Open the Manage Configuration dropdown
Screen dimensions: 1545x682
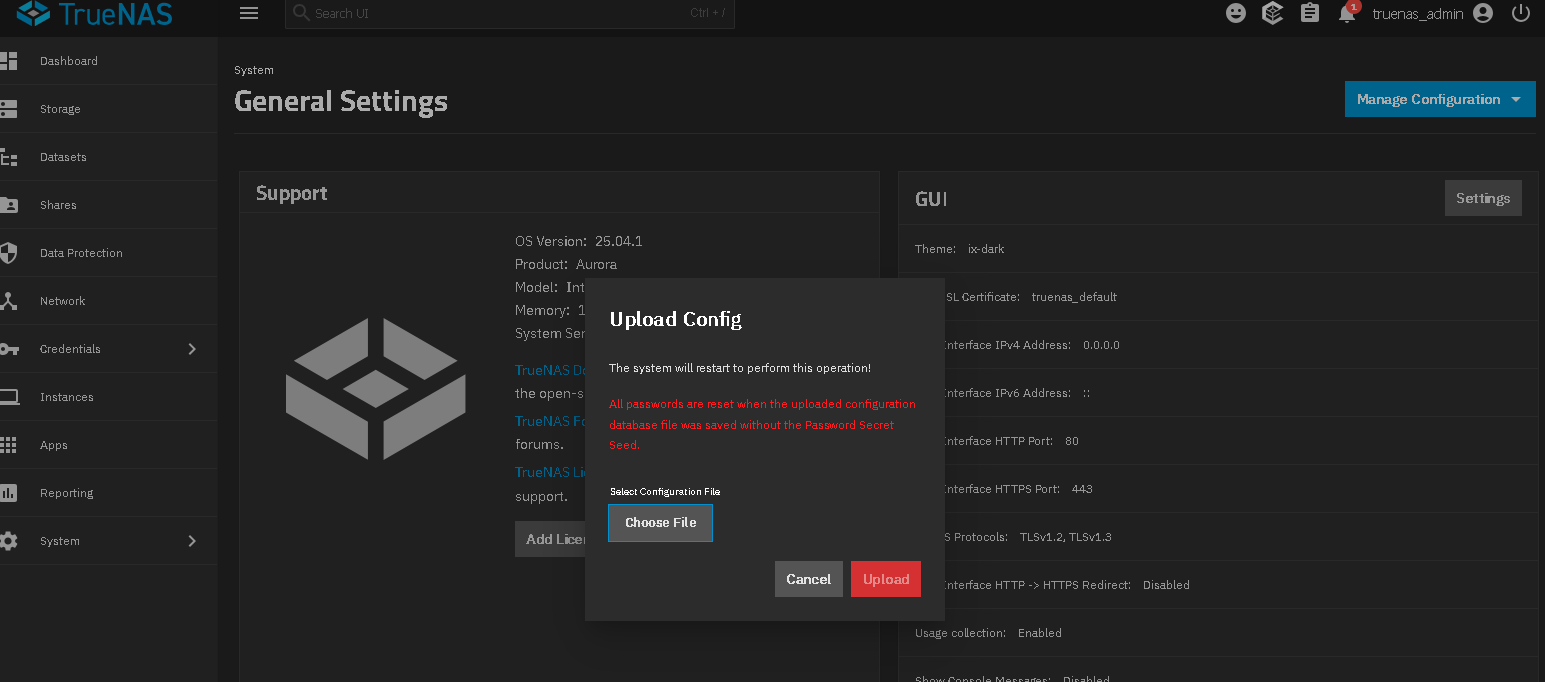(x=1440, y=99)
